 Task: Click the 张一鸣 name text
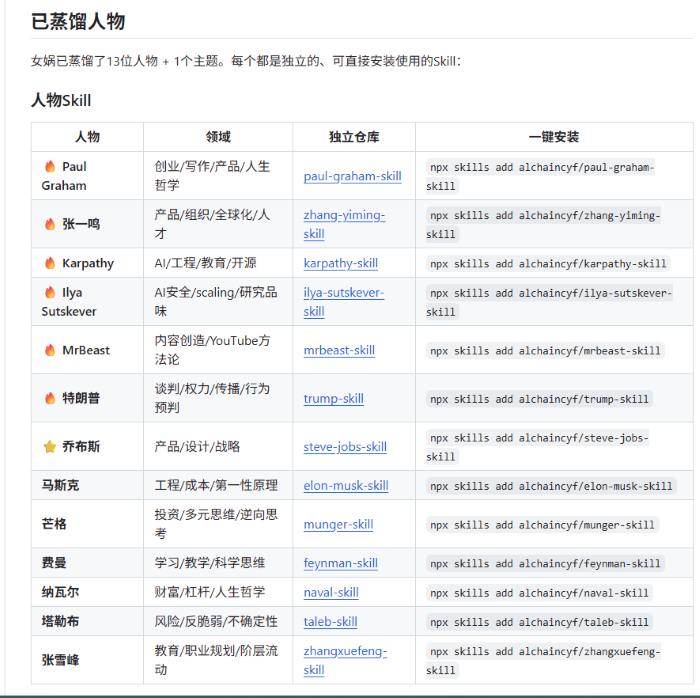[x=81, y=224]
